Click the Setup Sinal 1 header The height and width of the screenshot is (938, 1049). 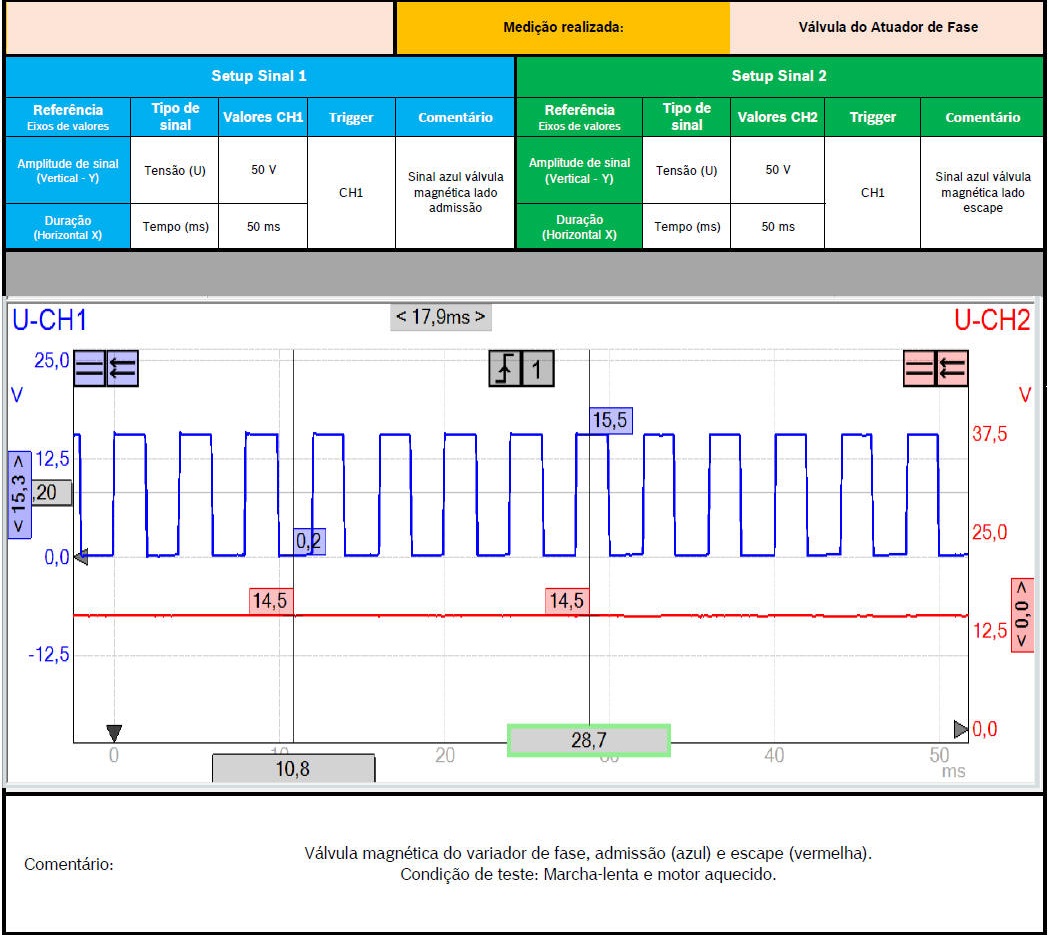point(259,76)
